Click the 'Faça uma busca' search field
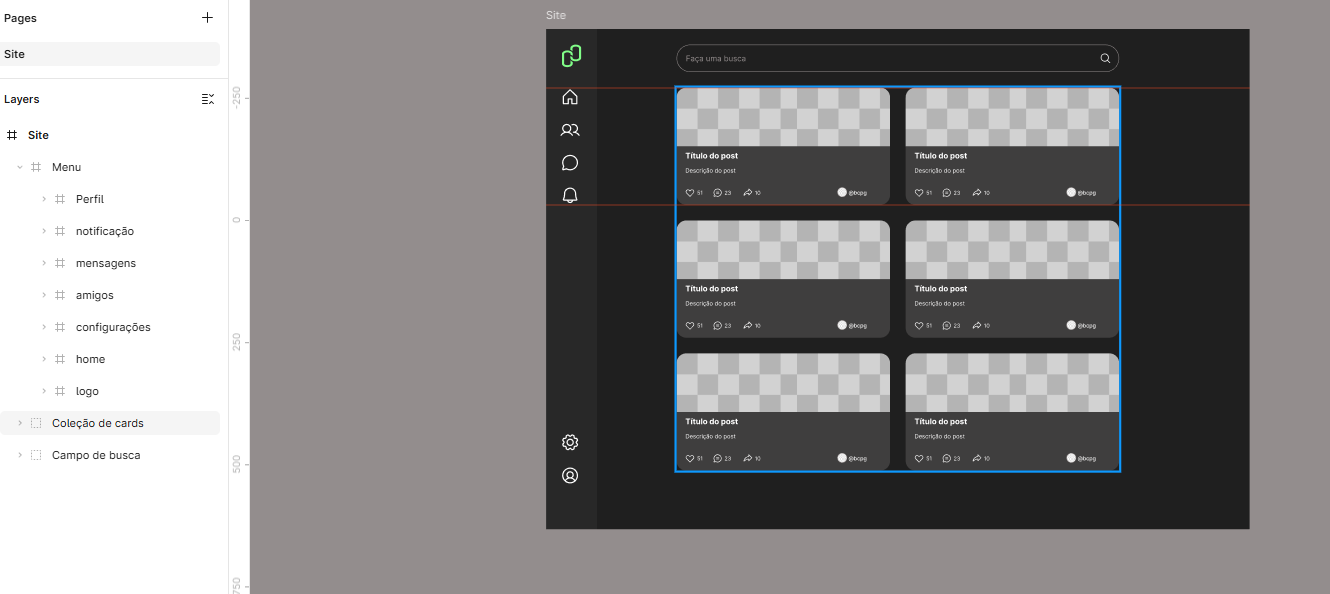The image size is (1330, 594). click(x=880, y=58)
